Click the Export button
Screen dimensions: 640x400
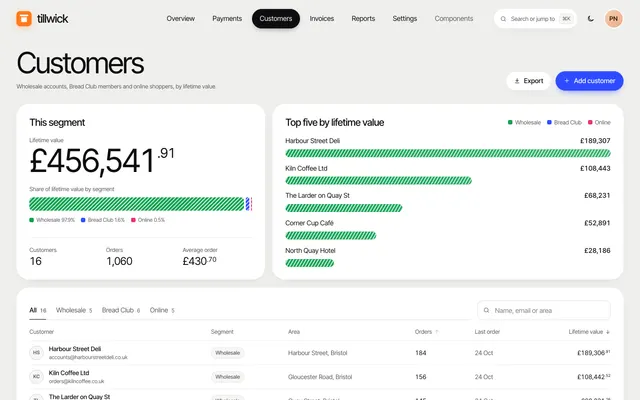coord(529,81)
